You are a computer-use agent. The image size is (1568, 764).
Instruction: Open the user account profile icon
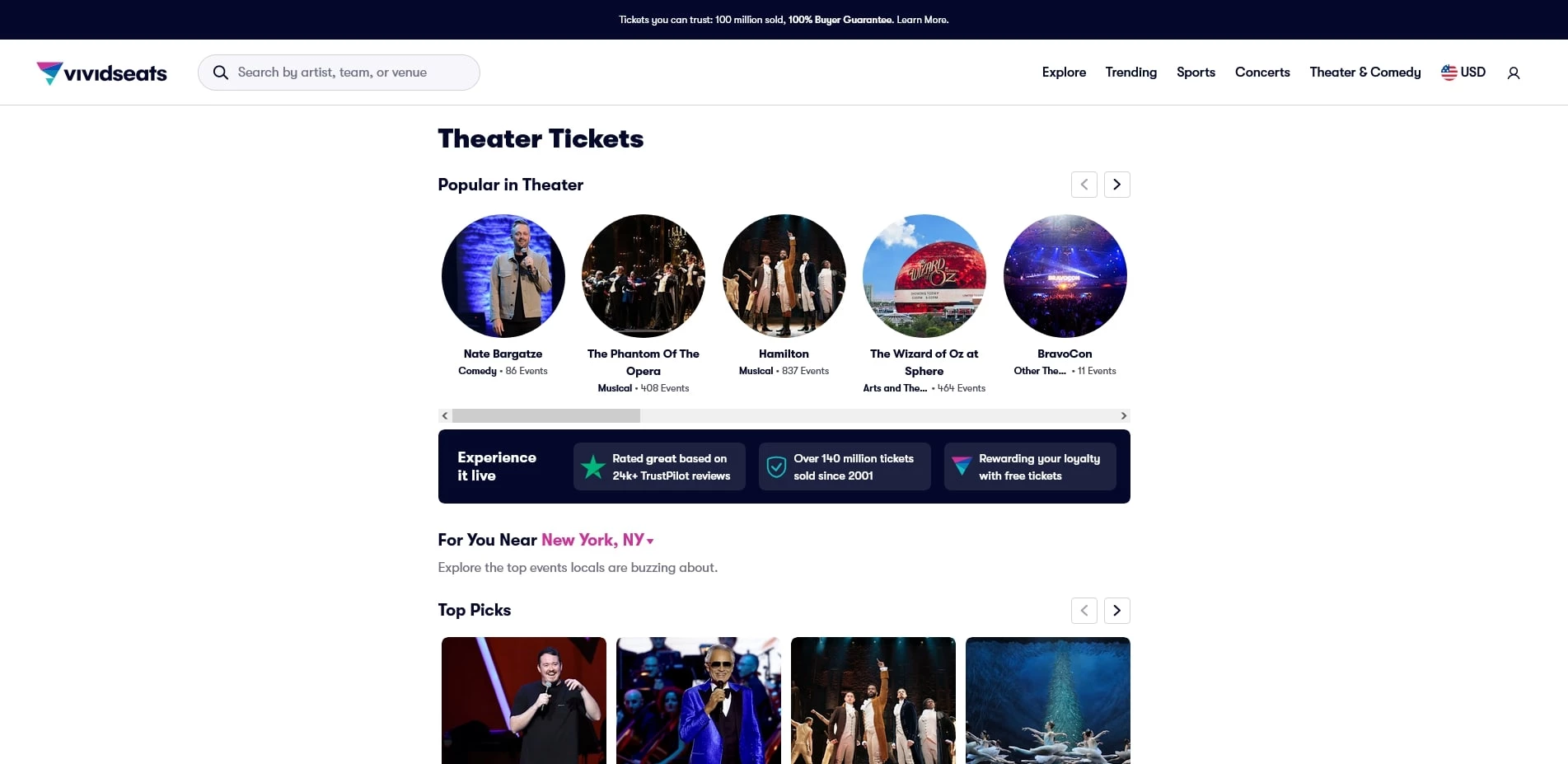(x=1514, y=73)
